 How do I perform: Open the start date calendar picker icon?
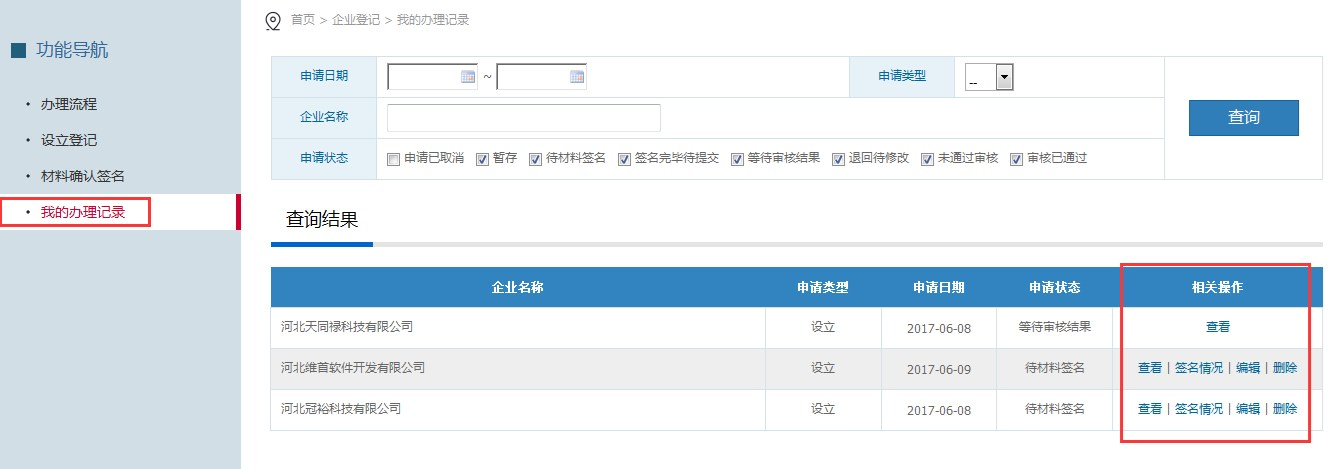pos(467,77)
